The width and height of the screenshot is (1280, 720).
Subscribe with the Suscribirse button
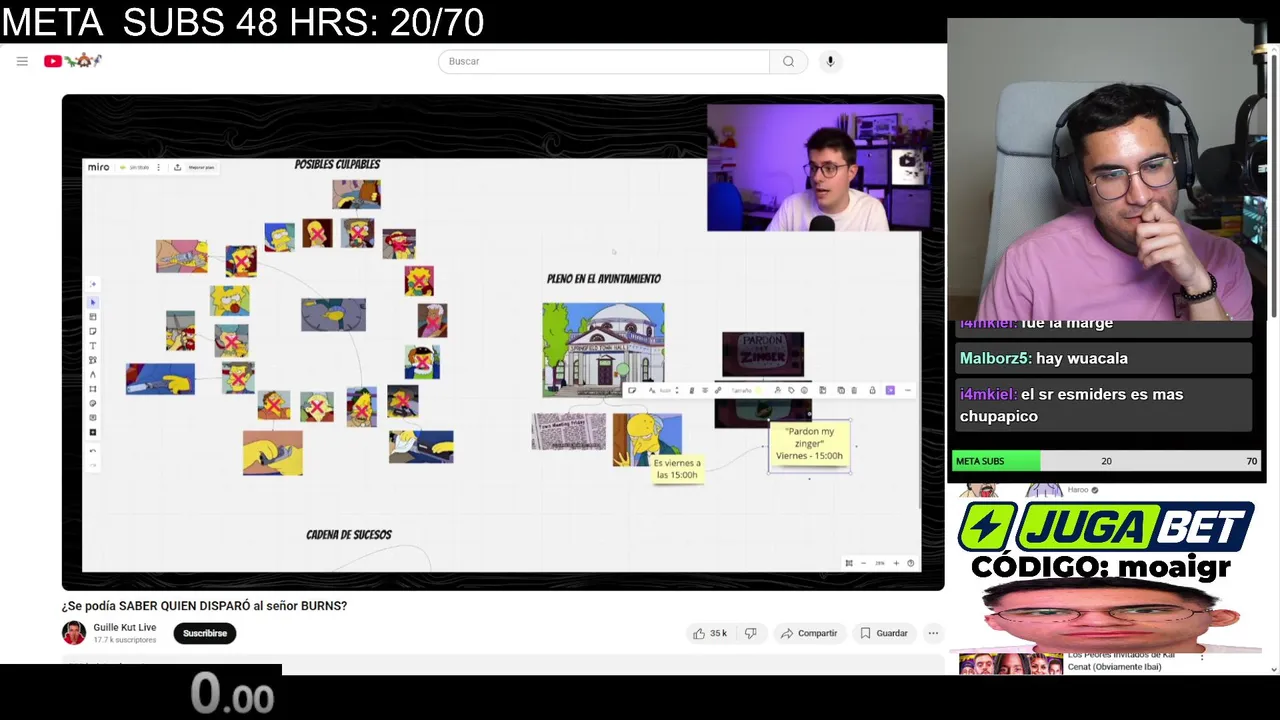205,633
